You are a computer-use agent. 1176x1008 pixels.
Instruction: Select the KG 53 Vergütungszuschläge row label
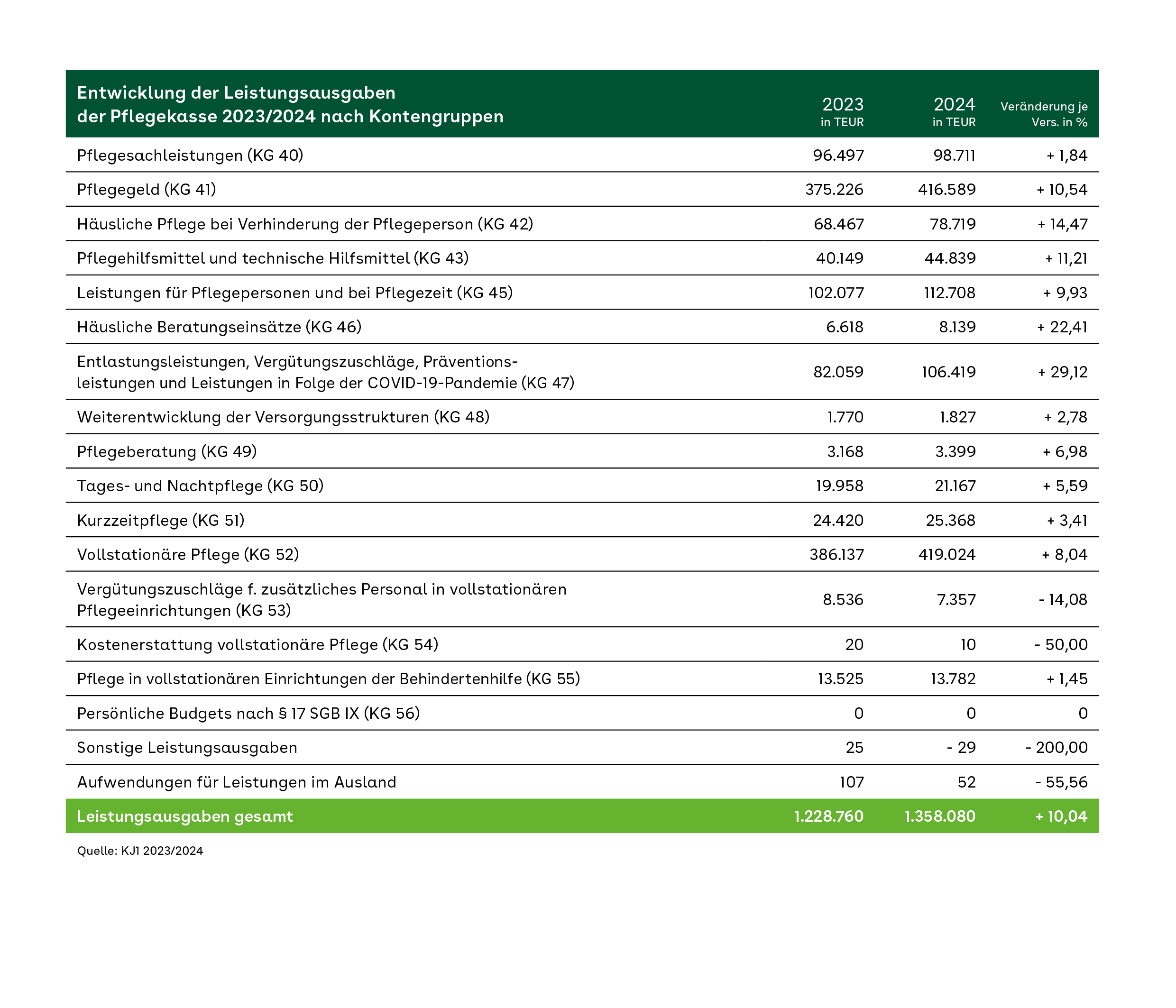pyautogui.click(x=322, y=600)
